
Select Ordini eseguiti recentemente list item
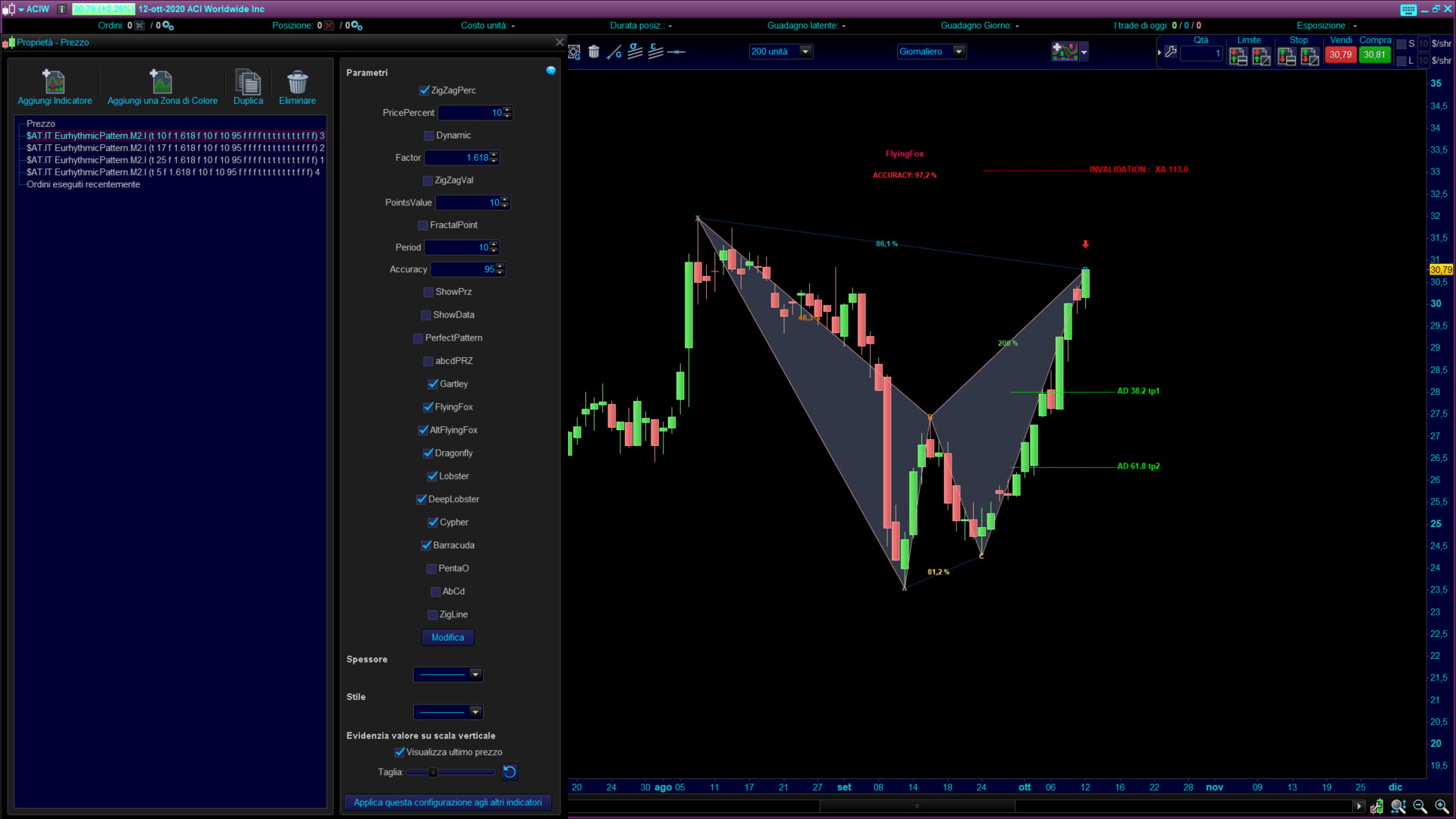click(x=83, y=184)
